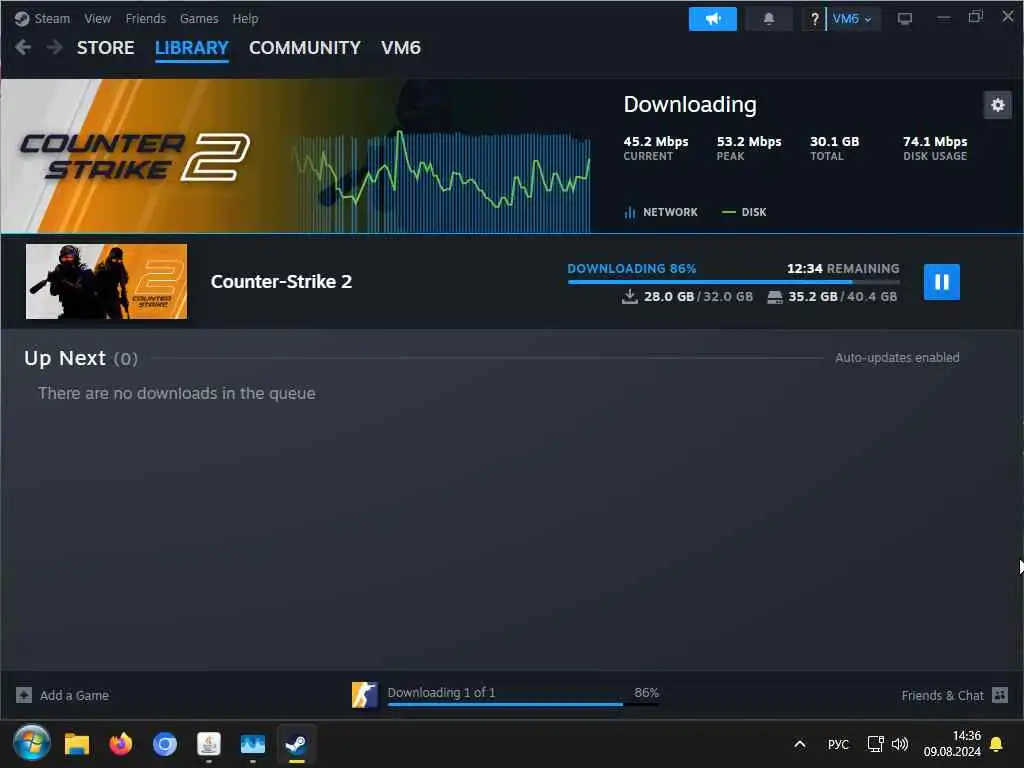Viewport: 1024px width, 768px height.
Task: Switch to the LIBRARY tab
Action: click(x=191, y=48)
